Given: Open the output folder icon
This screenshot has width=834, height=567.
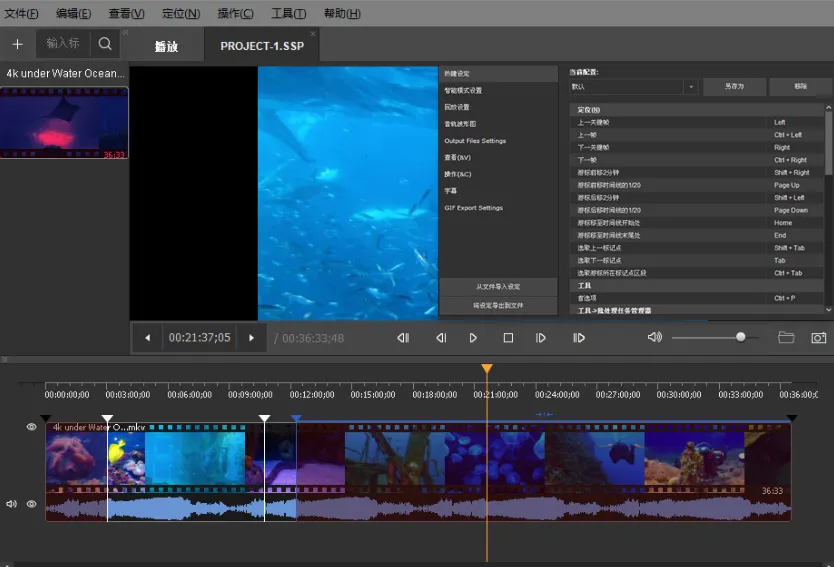Looking at the screenshot, I should coord(786,338).
